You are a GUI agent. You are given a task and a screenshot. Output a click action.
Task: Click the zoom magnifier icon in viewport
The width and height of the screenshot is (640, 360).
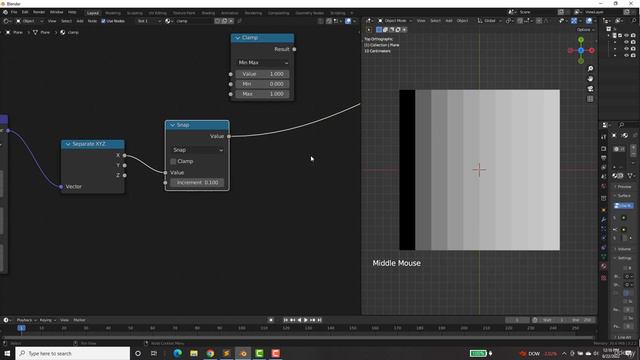(x=590, y=69)
